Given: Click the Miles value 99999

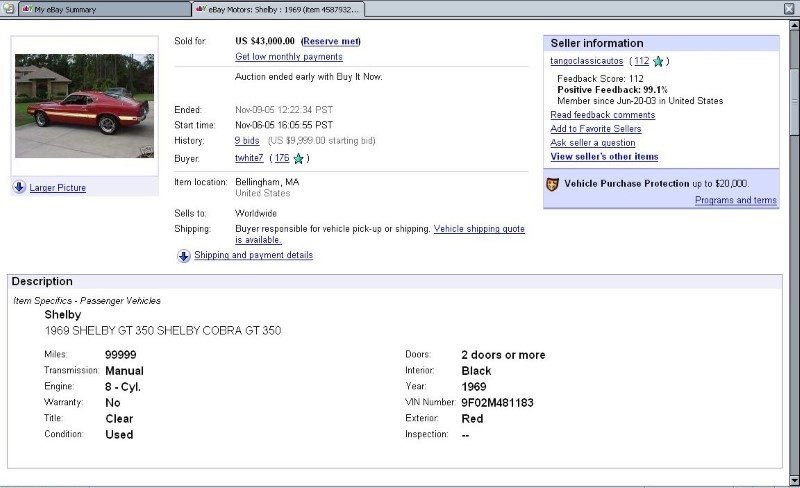Looking at the screenshot, I should tap(120, 355).
